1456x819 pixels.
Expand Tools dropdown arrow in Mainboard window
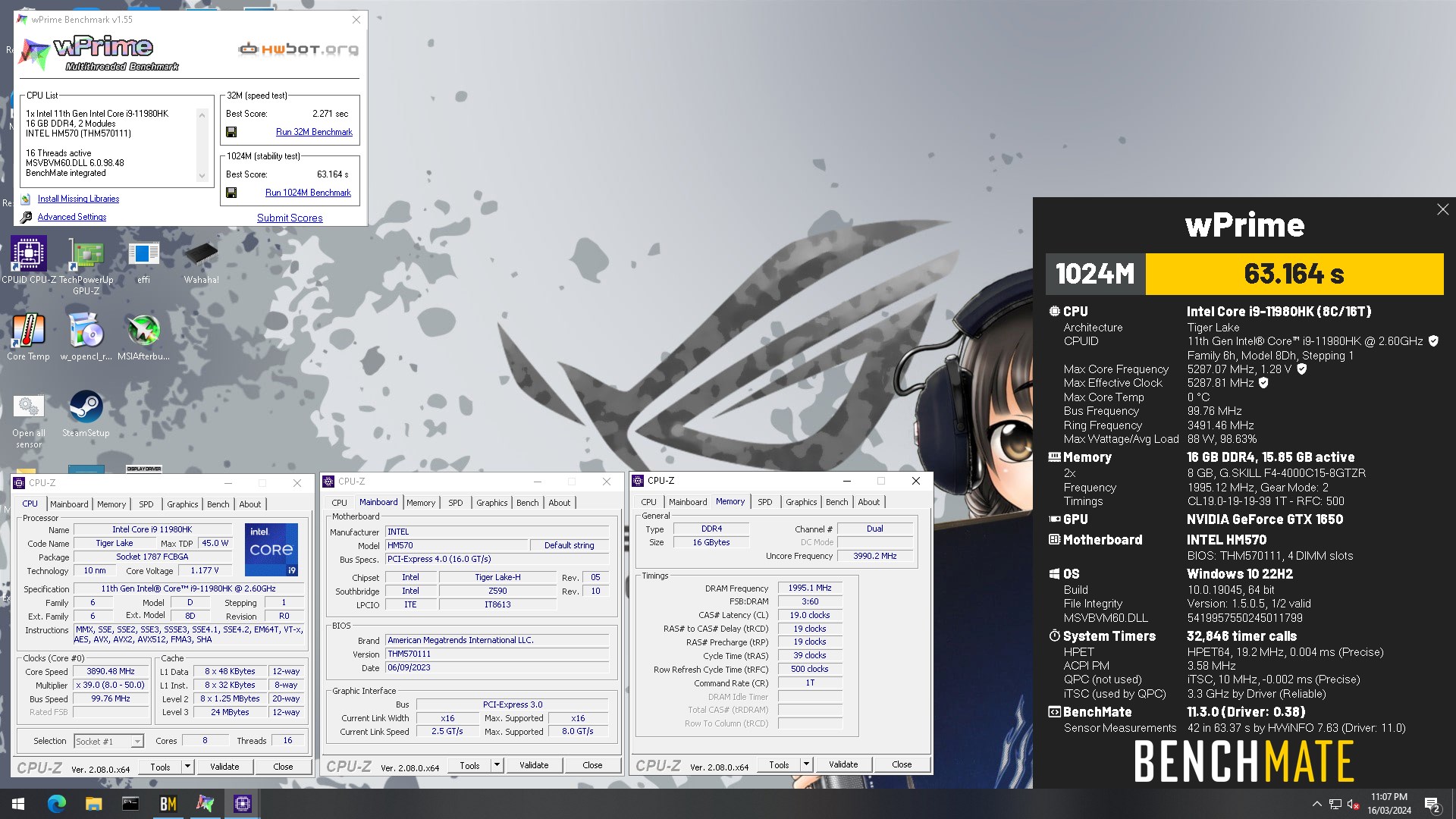point(497,765)
